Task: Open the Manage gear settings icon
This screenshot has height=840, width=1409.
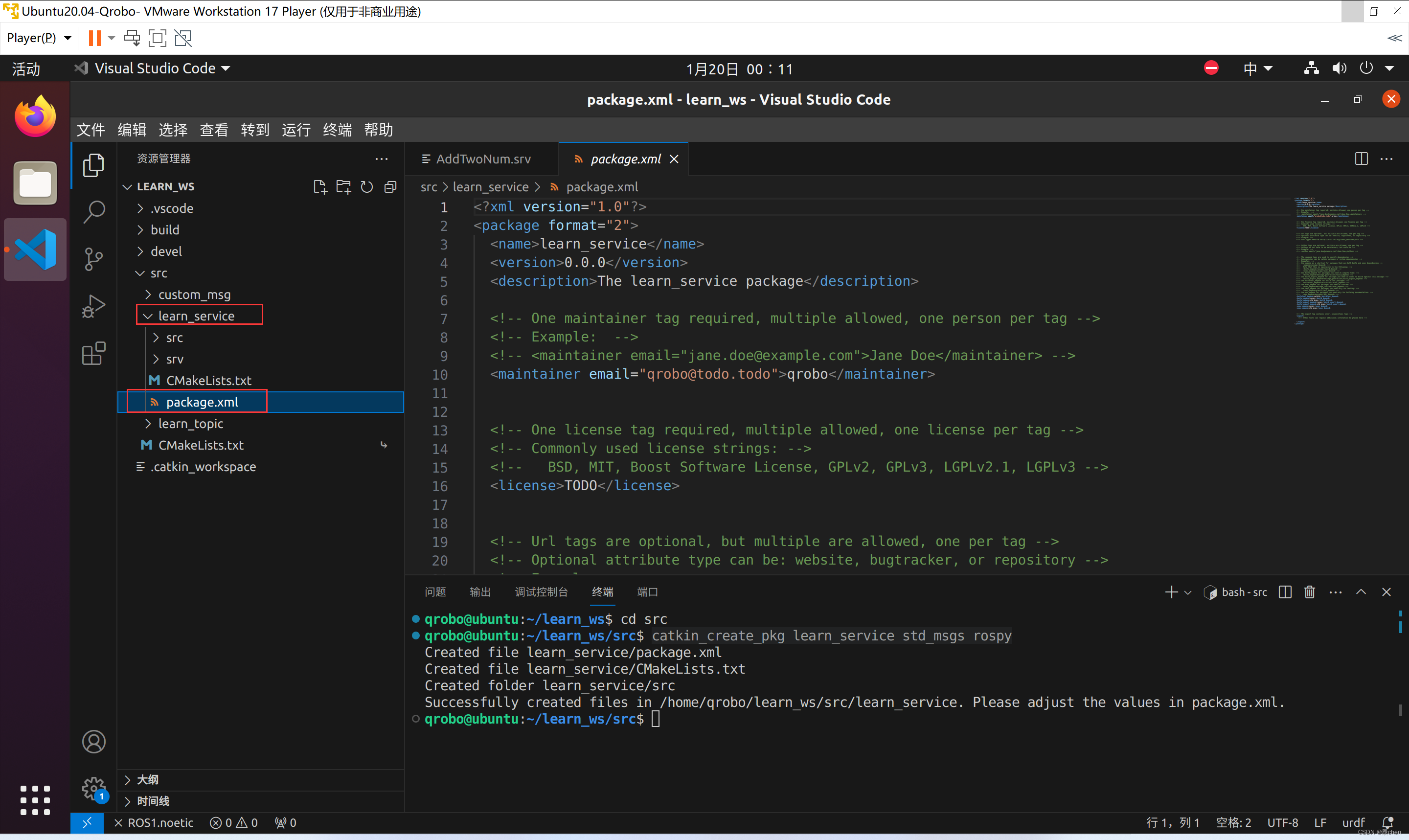Action: pyautogui.click(x=93, y=789)
